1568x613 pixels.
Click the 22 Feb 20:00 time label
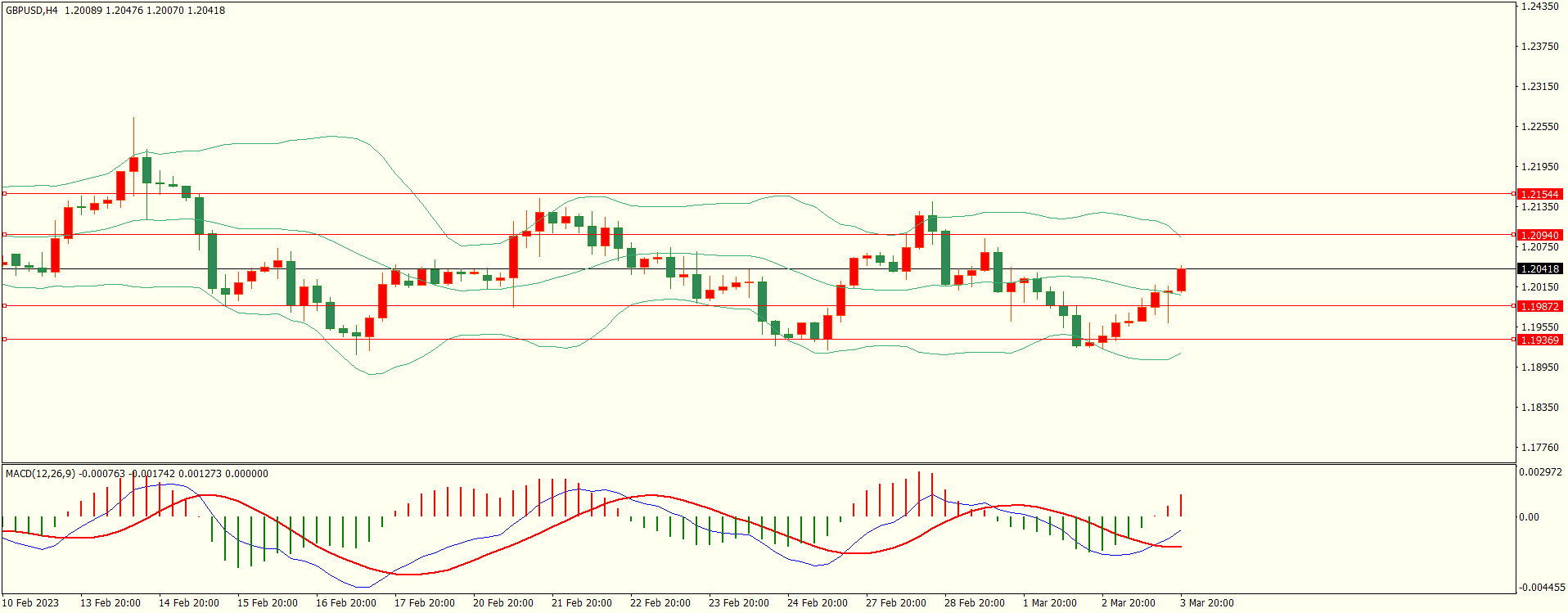point(660,603)
